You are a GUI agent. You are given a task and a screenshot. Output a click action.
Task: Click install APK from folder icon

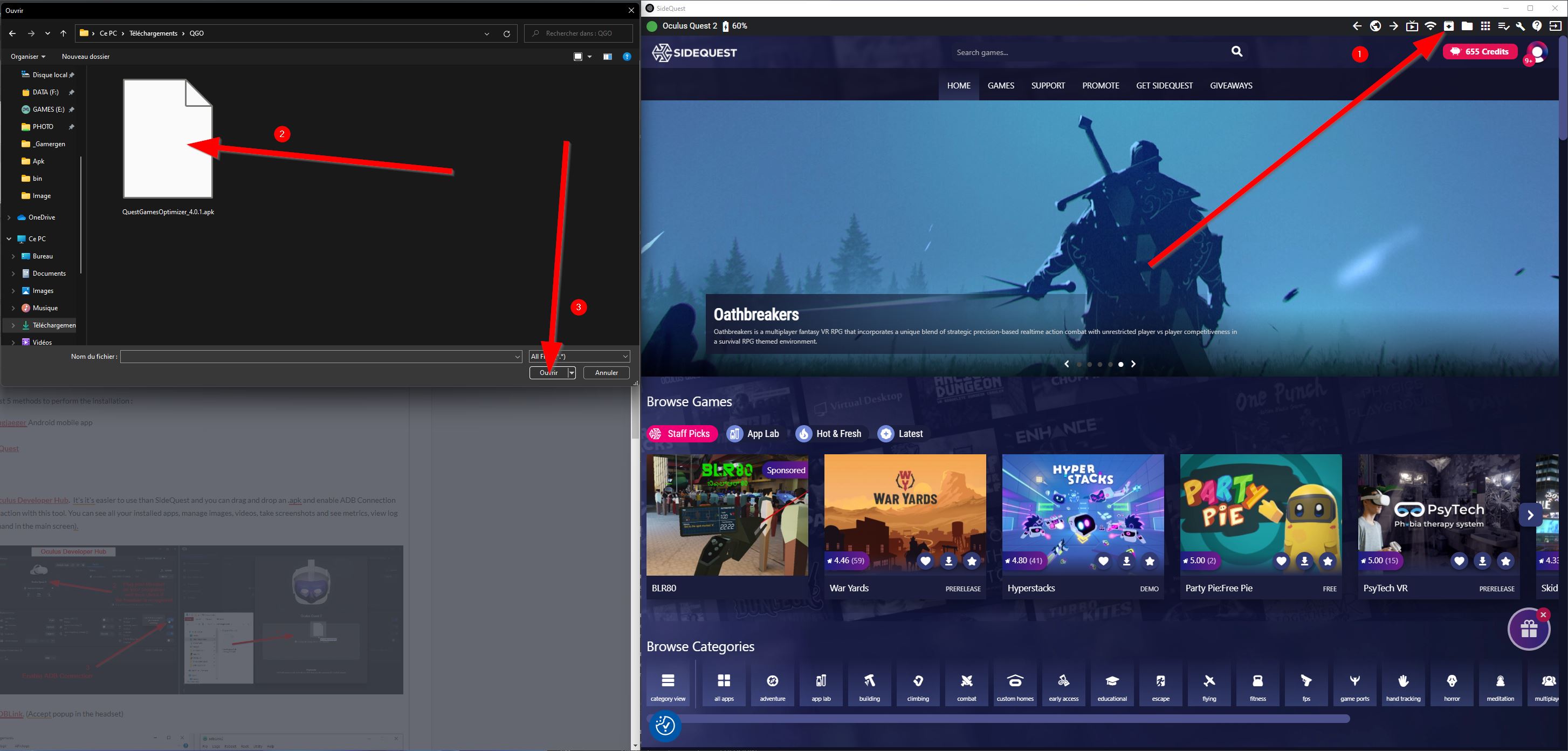[1449, 26]
